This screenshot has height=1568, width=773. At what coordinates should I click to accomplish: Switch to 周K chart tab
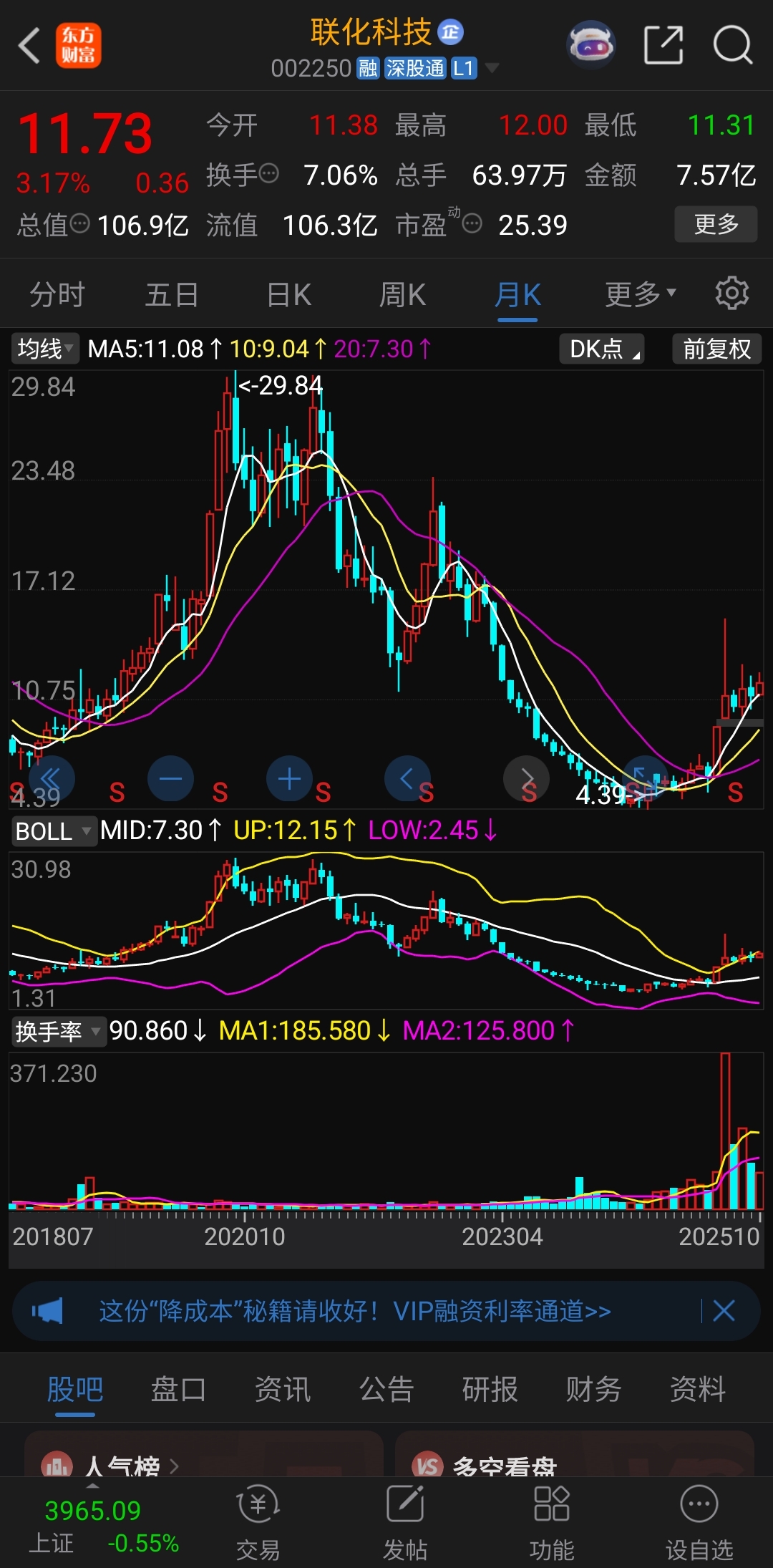402,294
